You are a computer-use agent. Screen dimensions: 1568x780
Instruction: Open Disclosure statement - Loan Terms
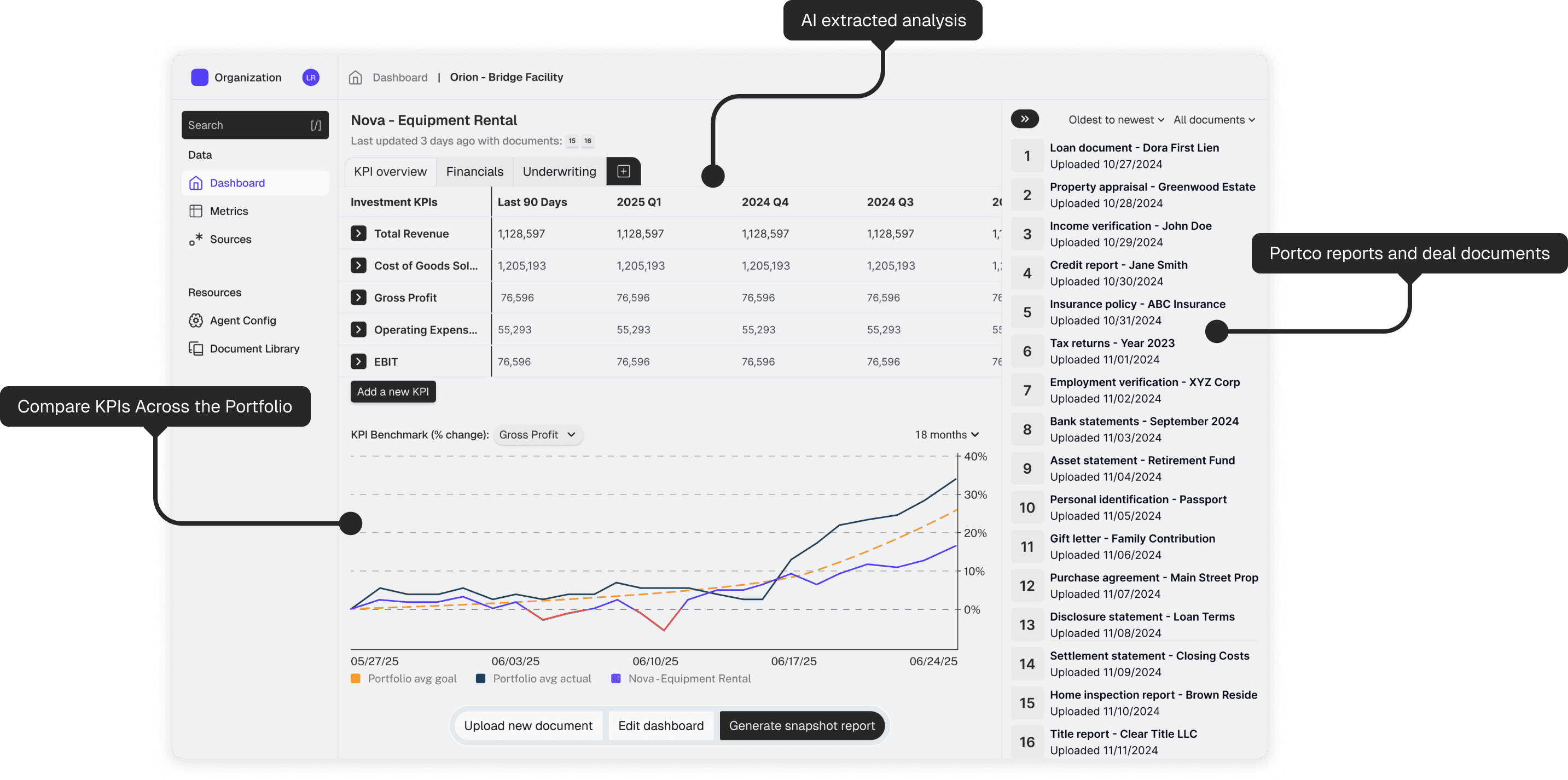click(x=1135, y=625)
